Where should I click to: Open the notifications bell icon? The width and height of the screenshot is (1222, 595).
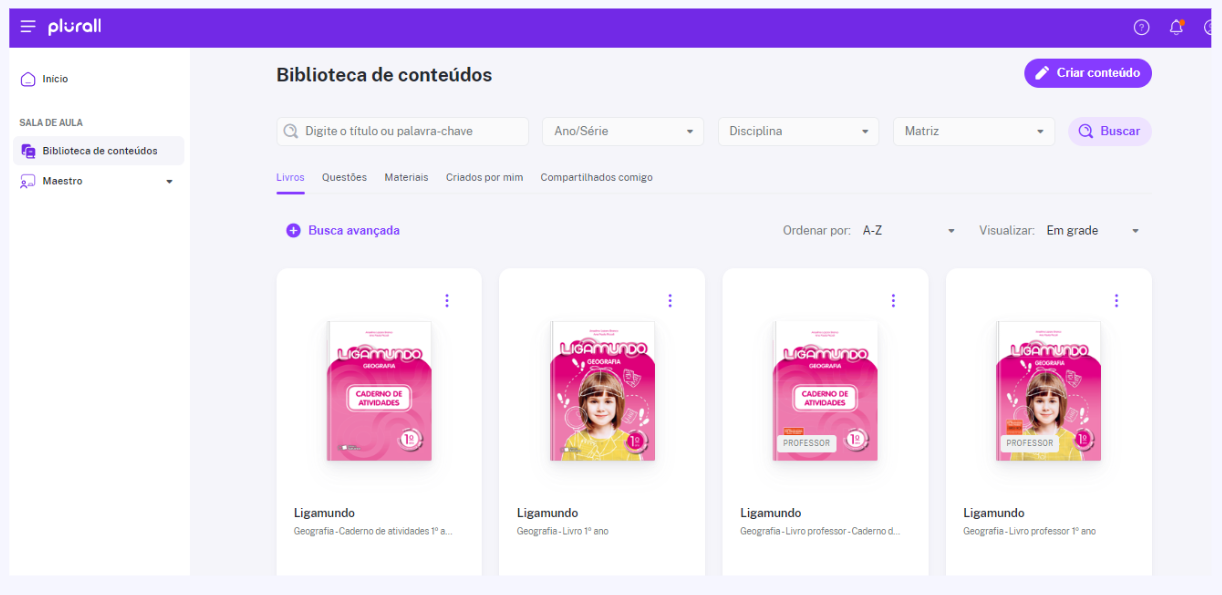(1176, 27)
